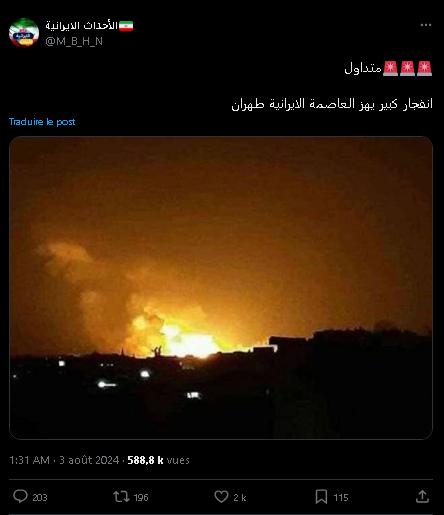Open the reply comment icon
Image resolution: width=444 pixels, height=515 pixels.
(x=20, y=496)
